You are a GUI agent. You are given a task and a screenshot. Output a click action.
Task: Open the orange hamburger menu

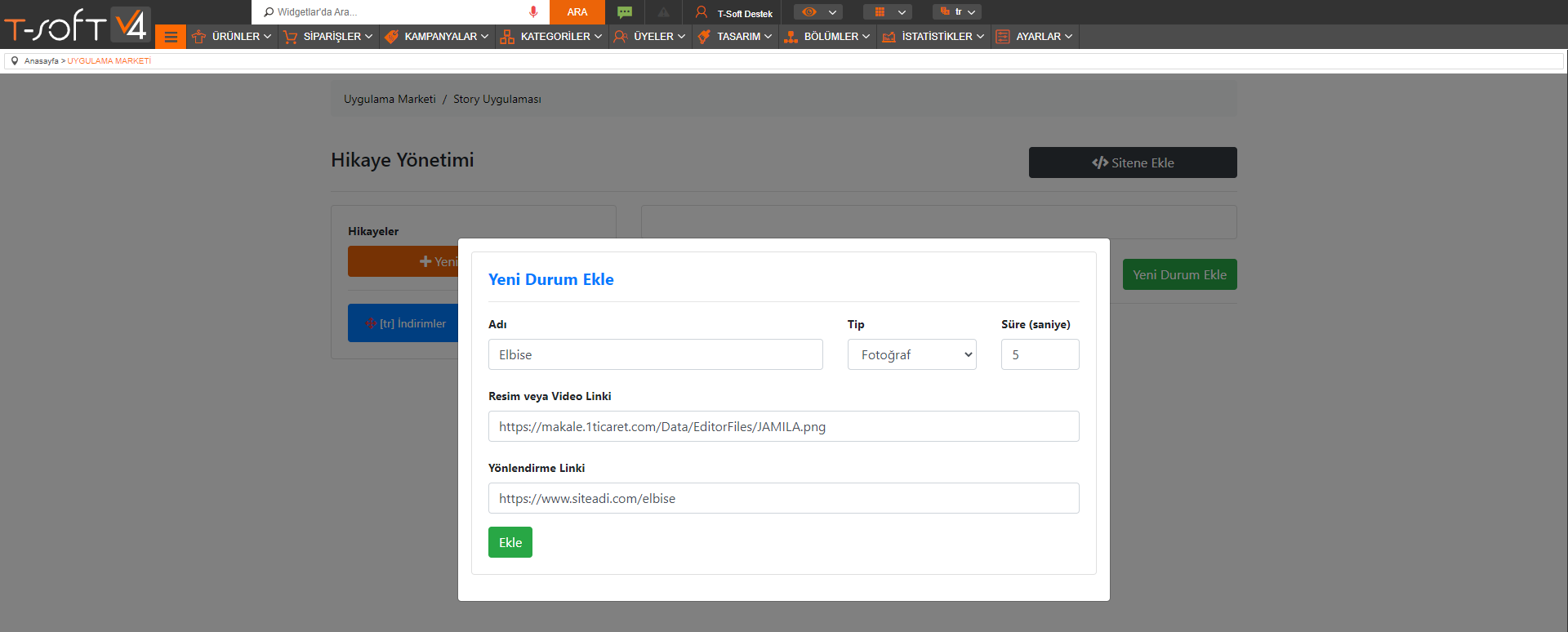171,37
